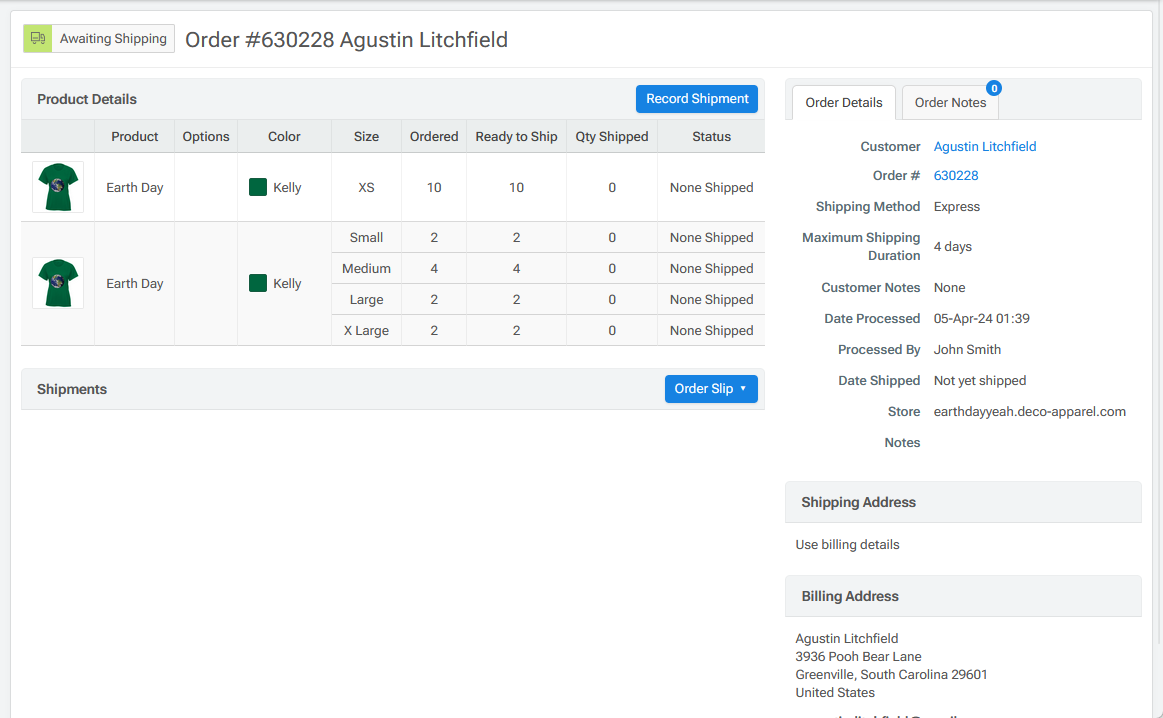
Task: Click the Billing Address section header
Action: pos(850,596)
